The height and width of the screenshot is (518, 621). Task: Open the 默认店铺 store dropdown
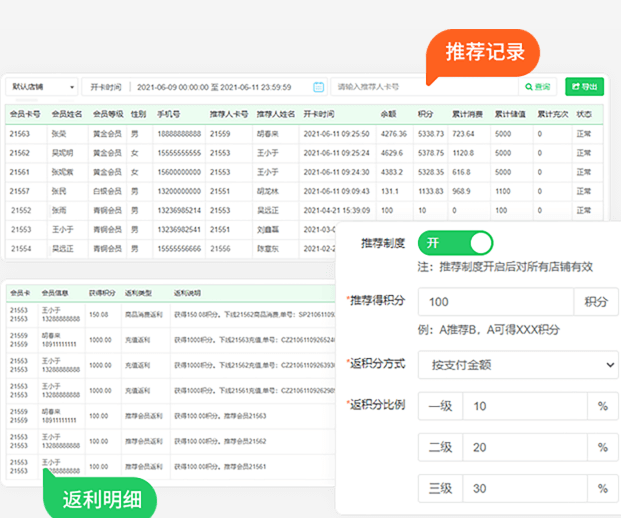(40, 87)
